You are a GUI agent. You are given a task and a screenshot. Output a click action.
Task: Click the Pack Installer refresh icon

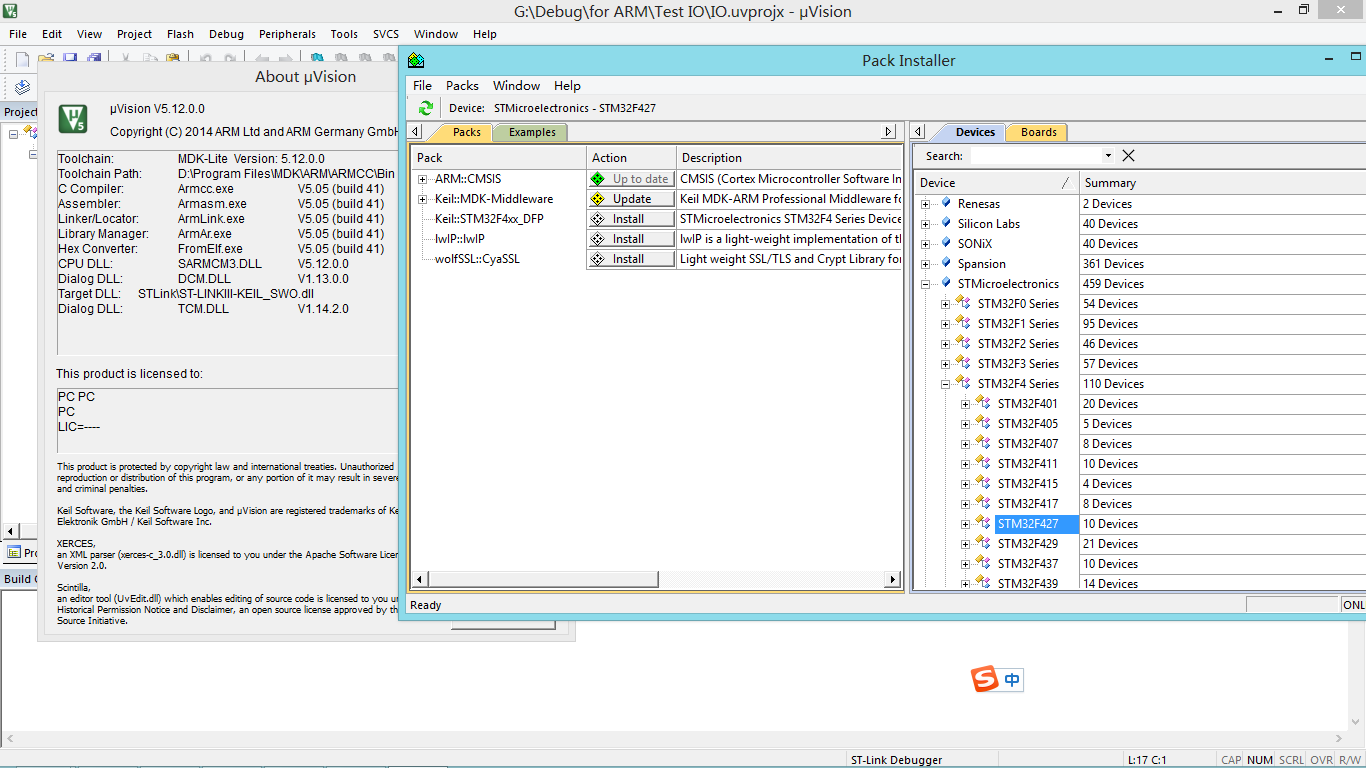[426, 108]
